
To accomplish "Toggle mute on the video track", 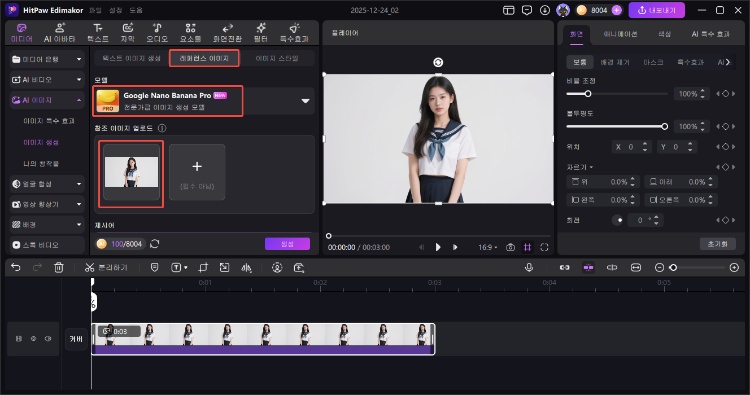I will pyautogui.click(x=48, y=339).
